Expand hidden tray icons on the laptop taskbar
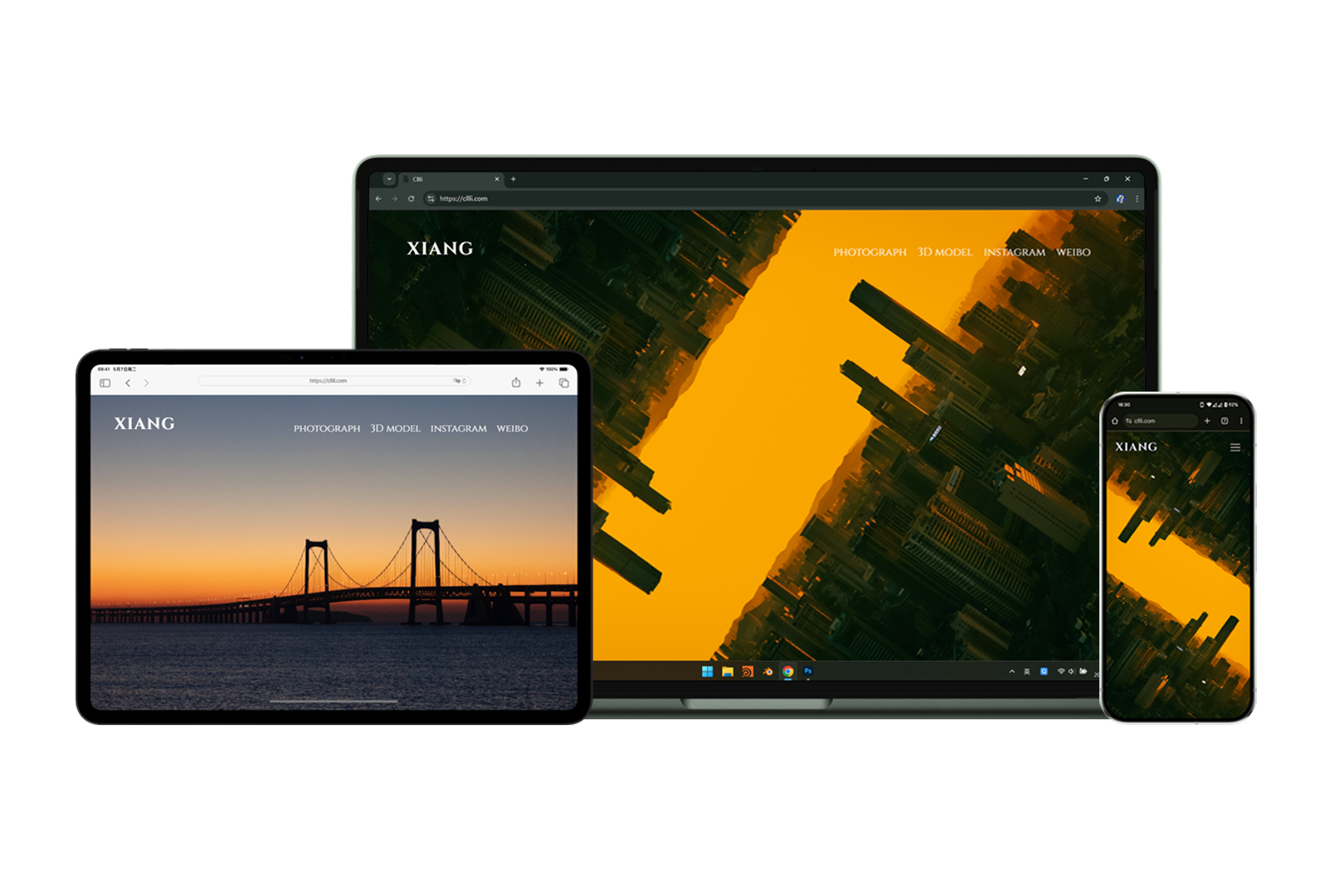Image resolution: width=1344 pixels, height=896 pixels. click(1012, 671)
